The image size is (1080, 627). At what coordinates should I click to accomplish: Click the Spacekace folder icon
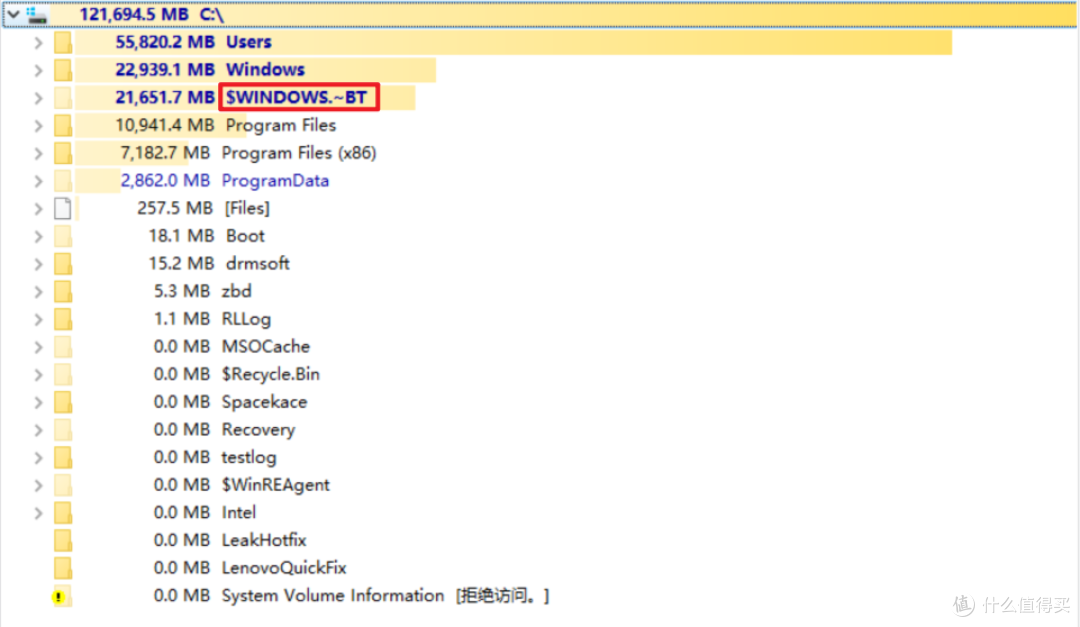click(63, 402)
